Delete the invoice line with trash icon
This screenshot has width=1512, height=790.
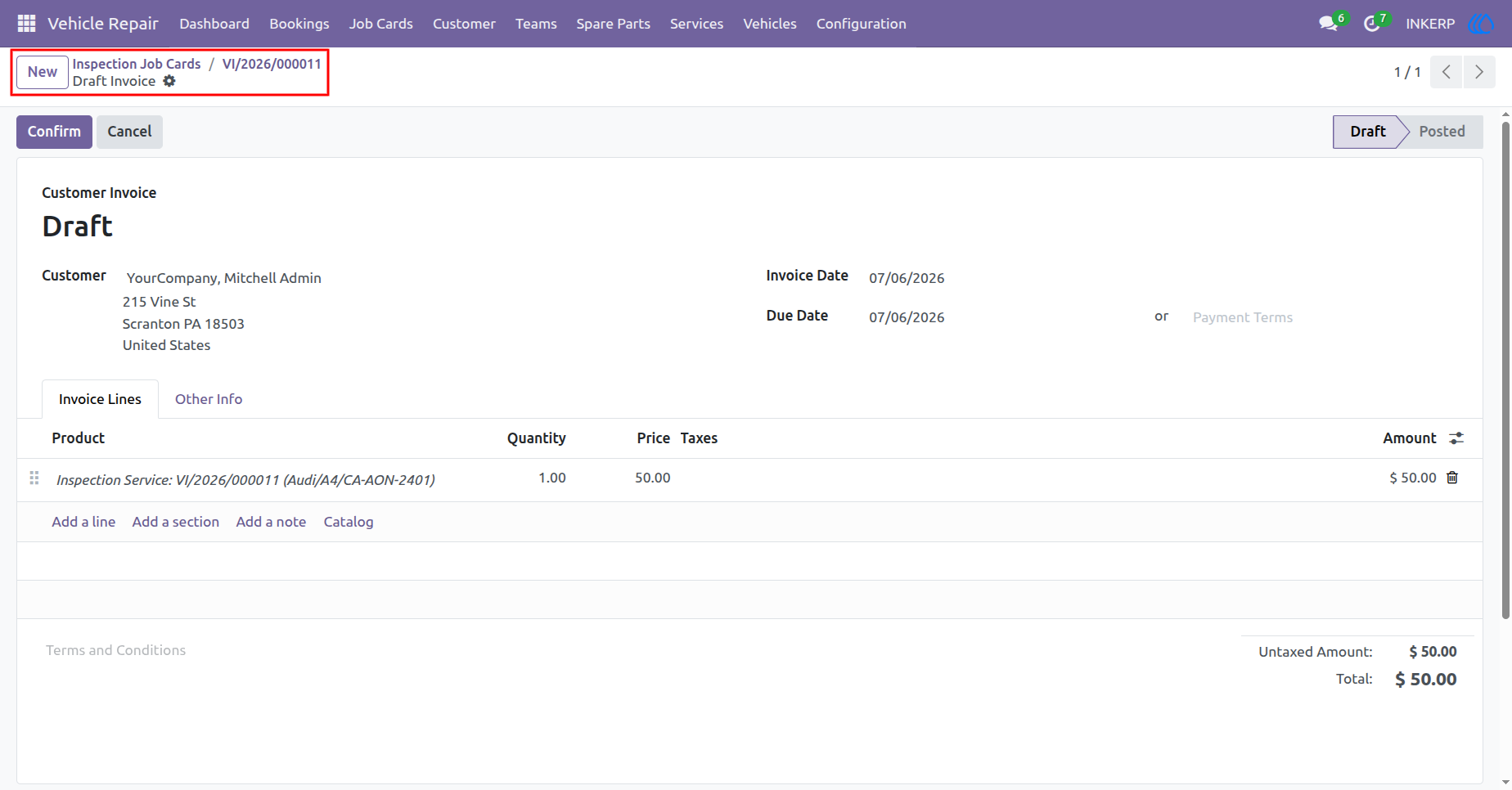coord(1452,478)
